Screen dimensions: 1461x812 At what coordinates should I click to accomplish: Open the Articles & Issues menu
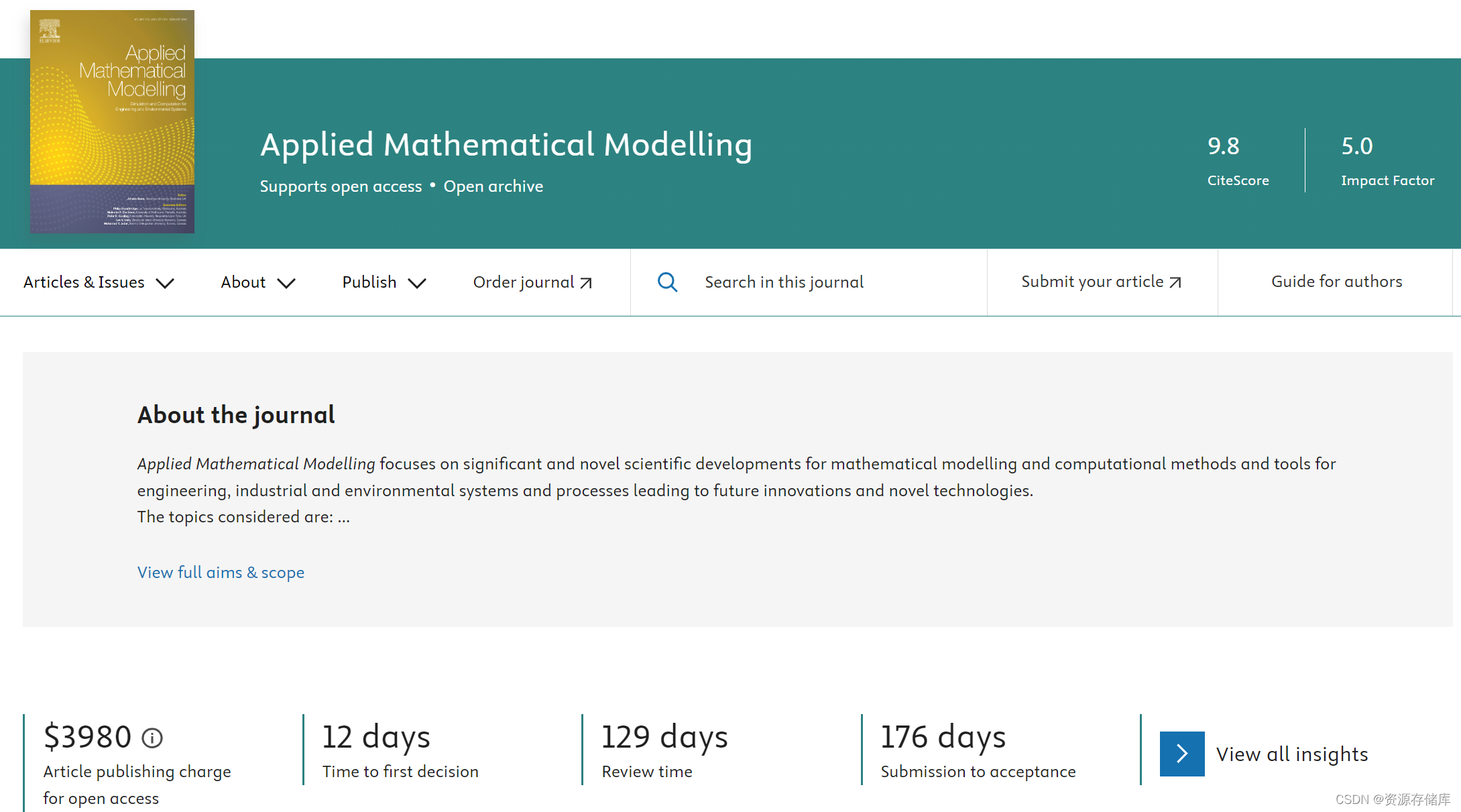[x=84, y=282]
